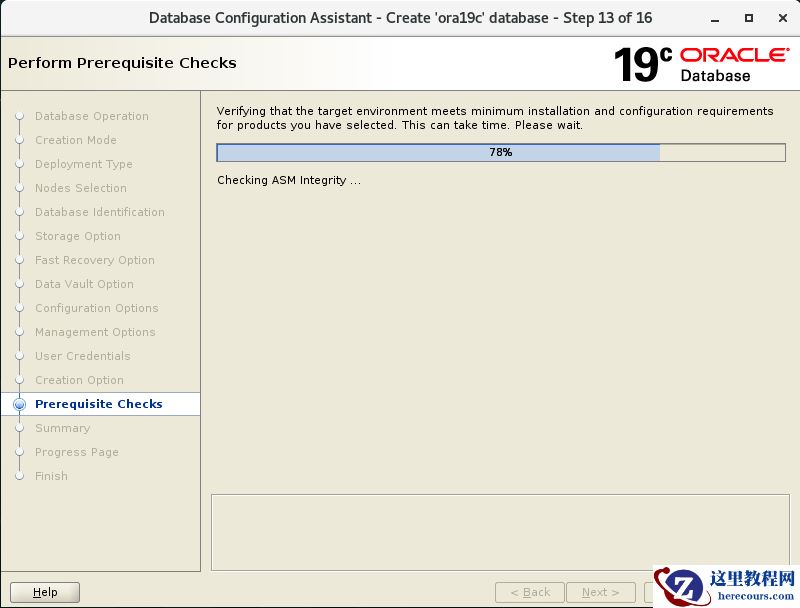This screenshot has width=800, height=608.
Task: Select Deployment Type step
Action: pos(84,164)
